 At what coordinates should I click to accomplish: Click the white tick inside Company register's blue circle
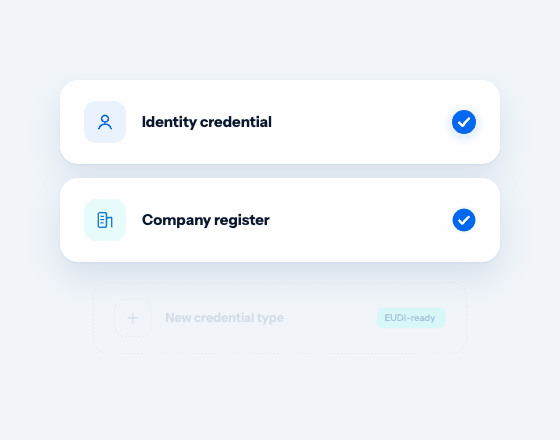coord(464,220)
